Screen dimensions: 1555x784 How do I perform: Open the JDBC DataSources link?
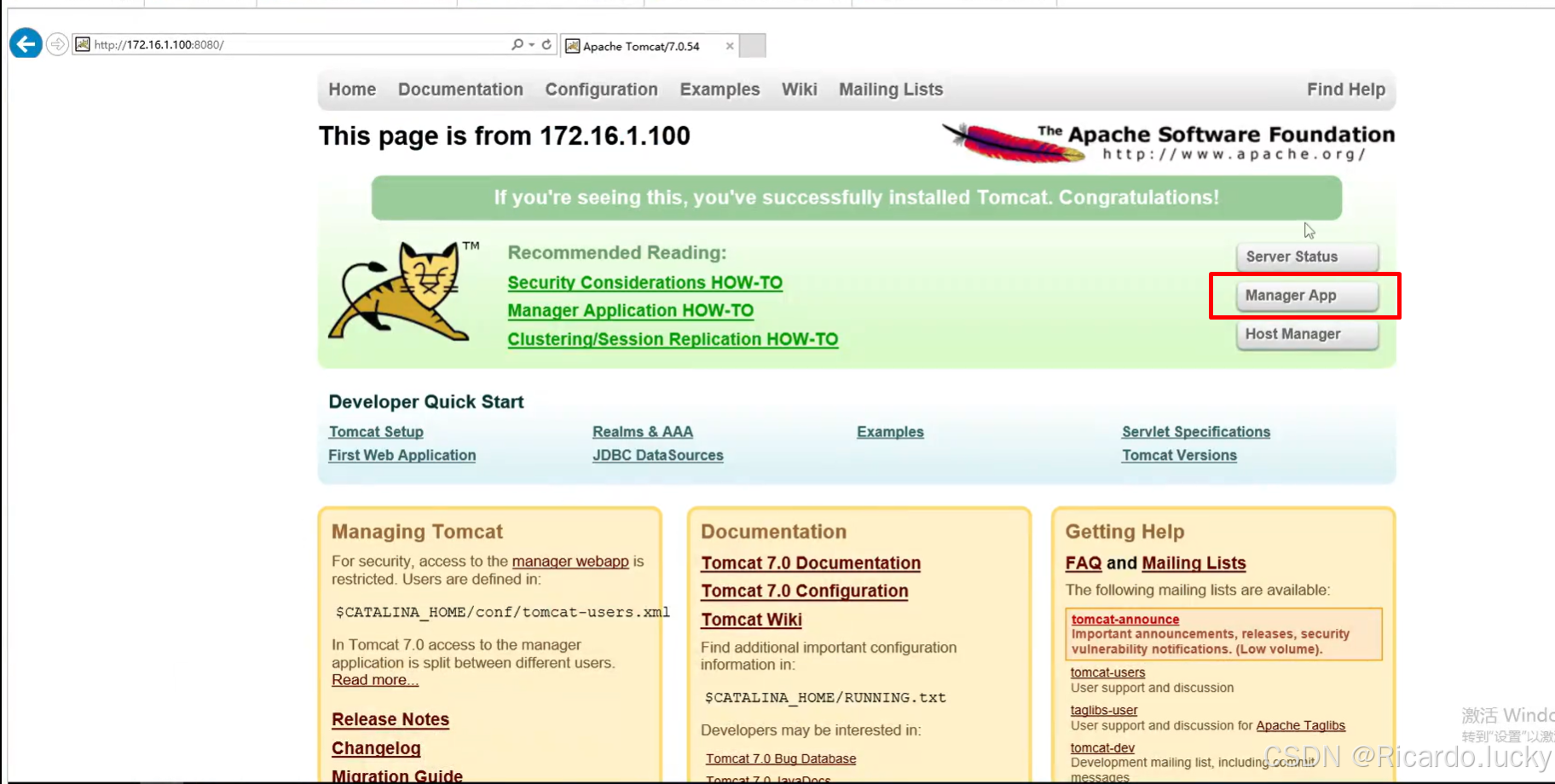[657, 455]
